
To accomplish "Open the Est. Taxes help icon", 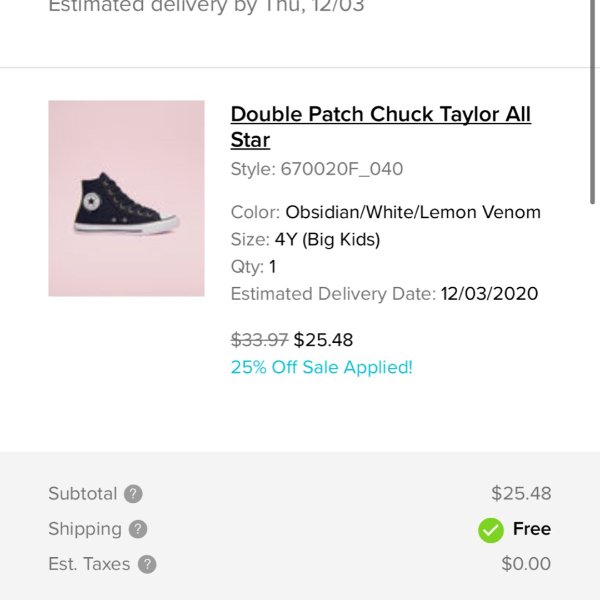I will (x=147, y=564).
